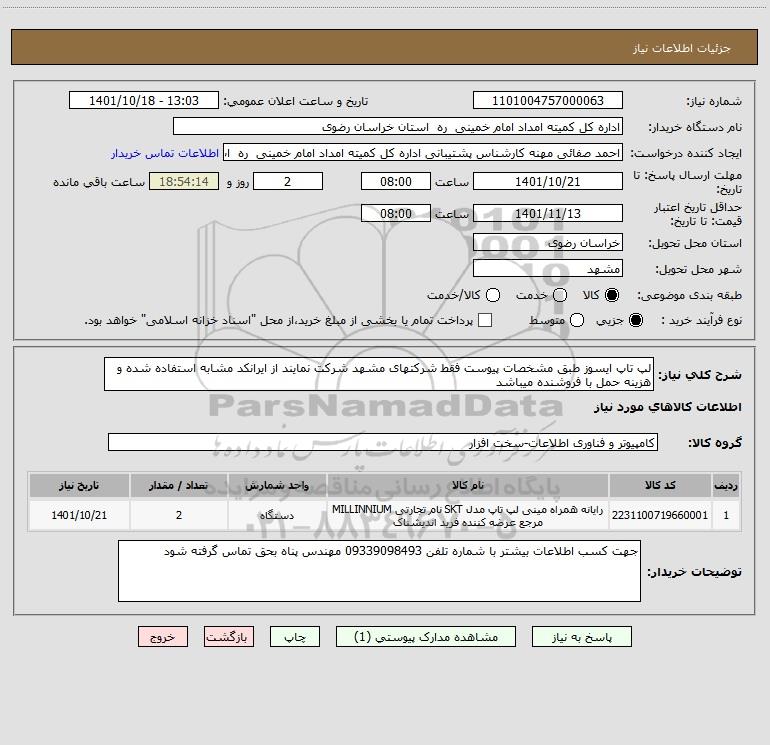
Task: Click the کد کالا column header
Action: [660, 485]
